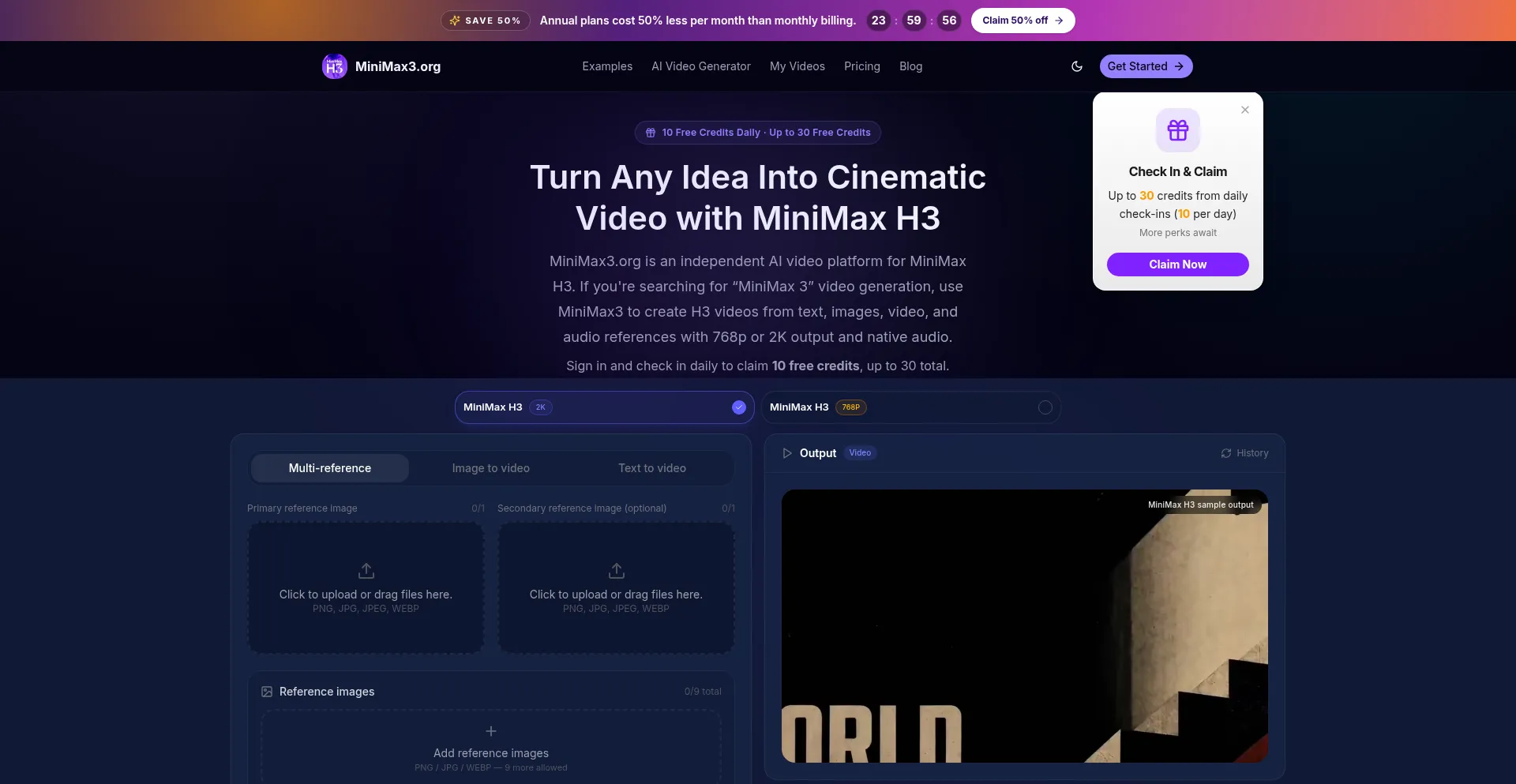Click the Add reference images text
The image size is (1516, 784).
click(x=491, y=753)
